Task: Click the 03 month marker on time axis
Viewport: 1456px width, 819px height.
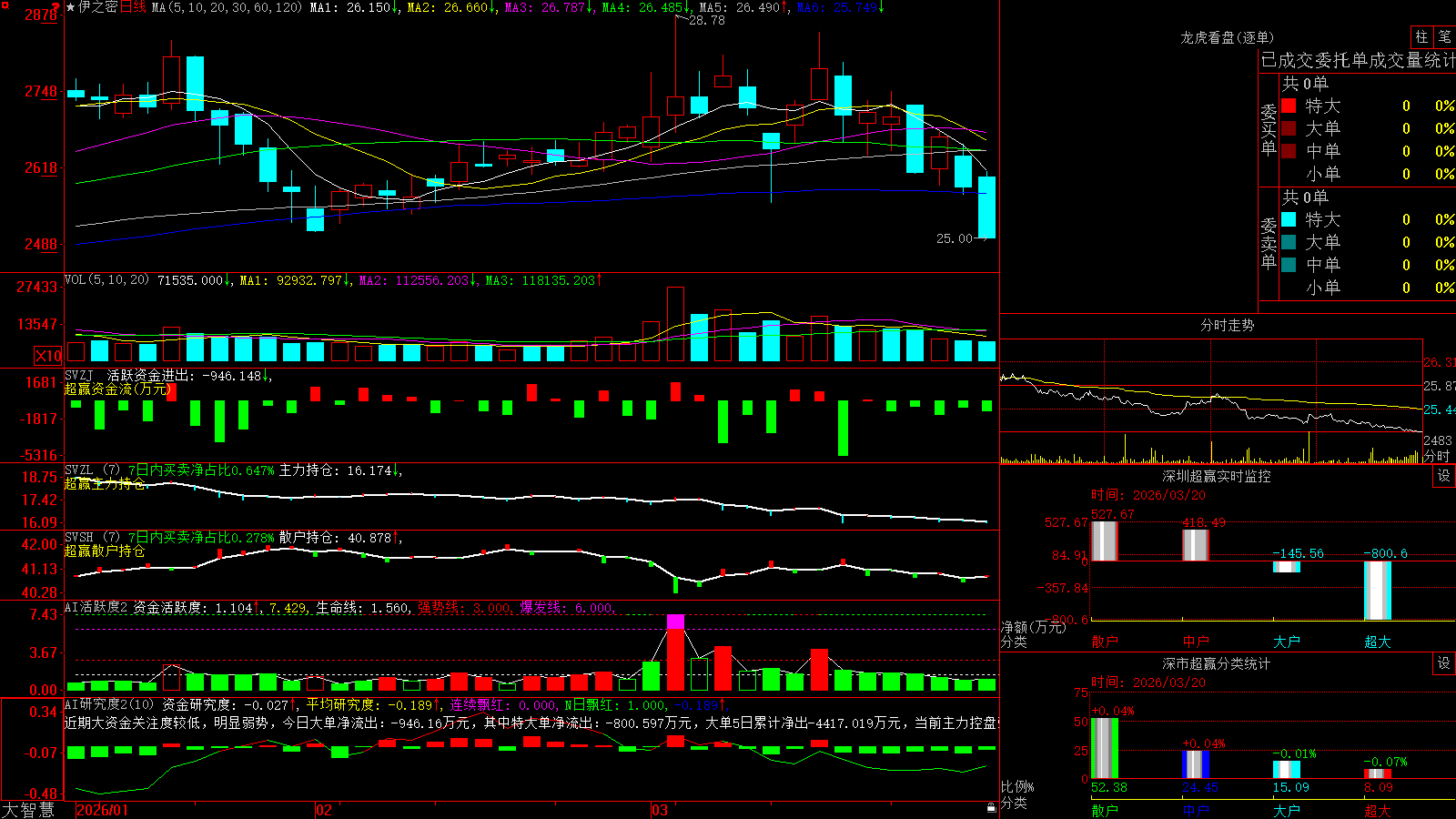Action: 660,810
